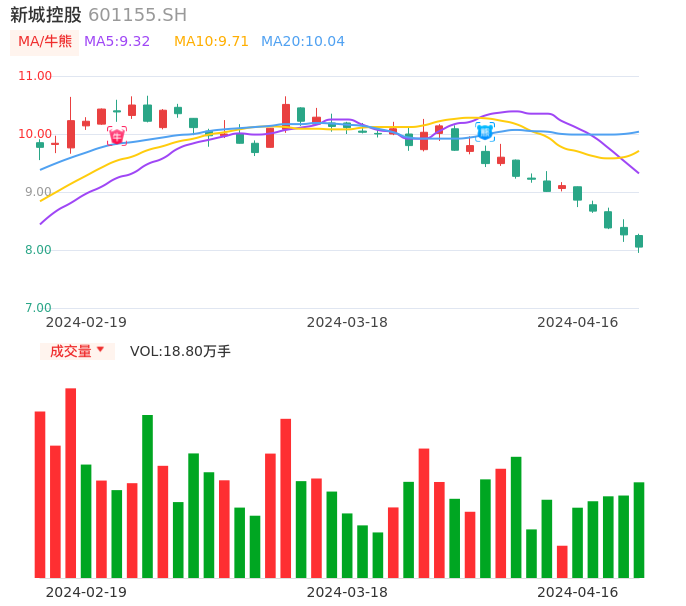Click the 2024-02-19 date on price chart
Screen dimensions: 686x606
click(x=86, y=322)
